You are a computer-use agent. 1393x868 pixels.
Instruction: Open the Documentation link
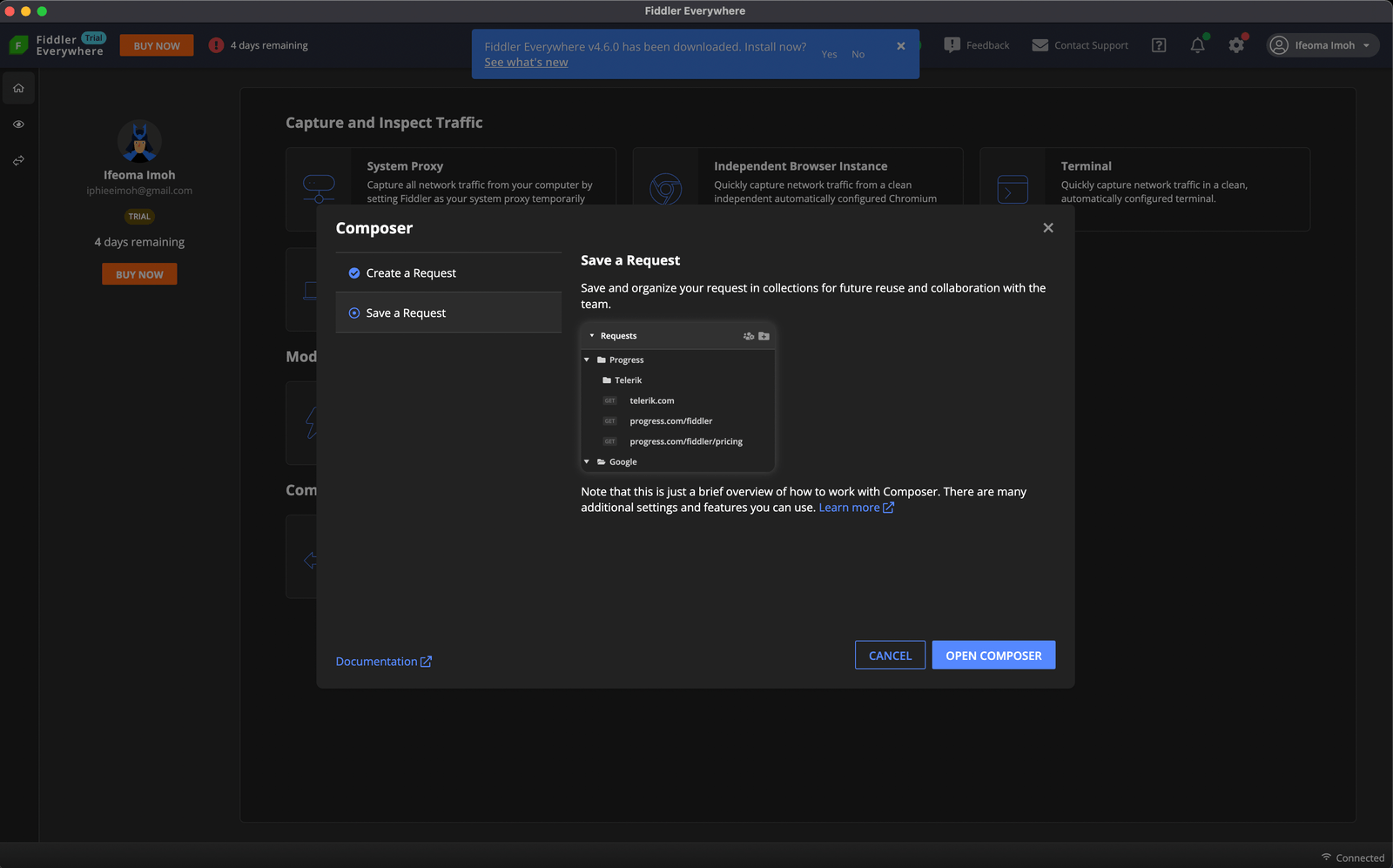coord(384,662)
